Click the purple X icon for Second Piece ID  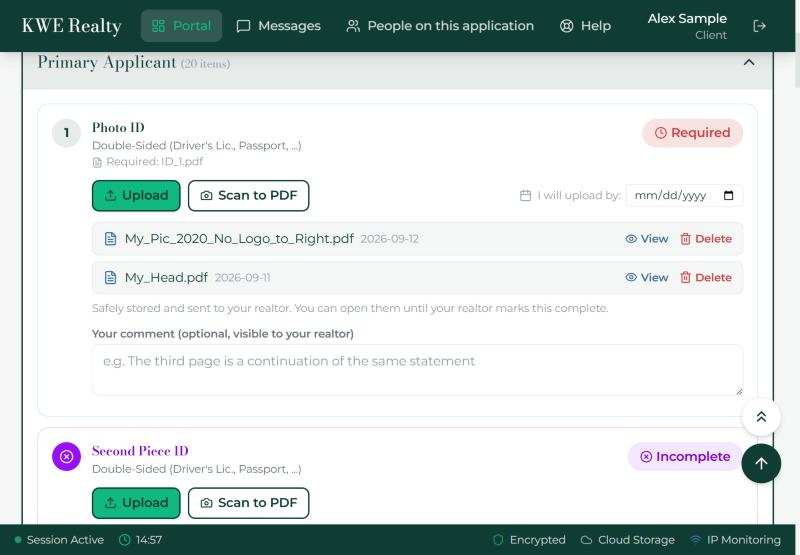point(66,457)
